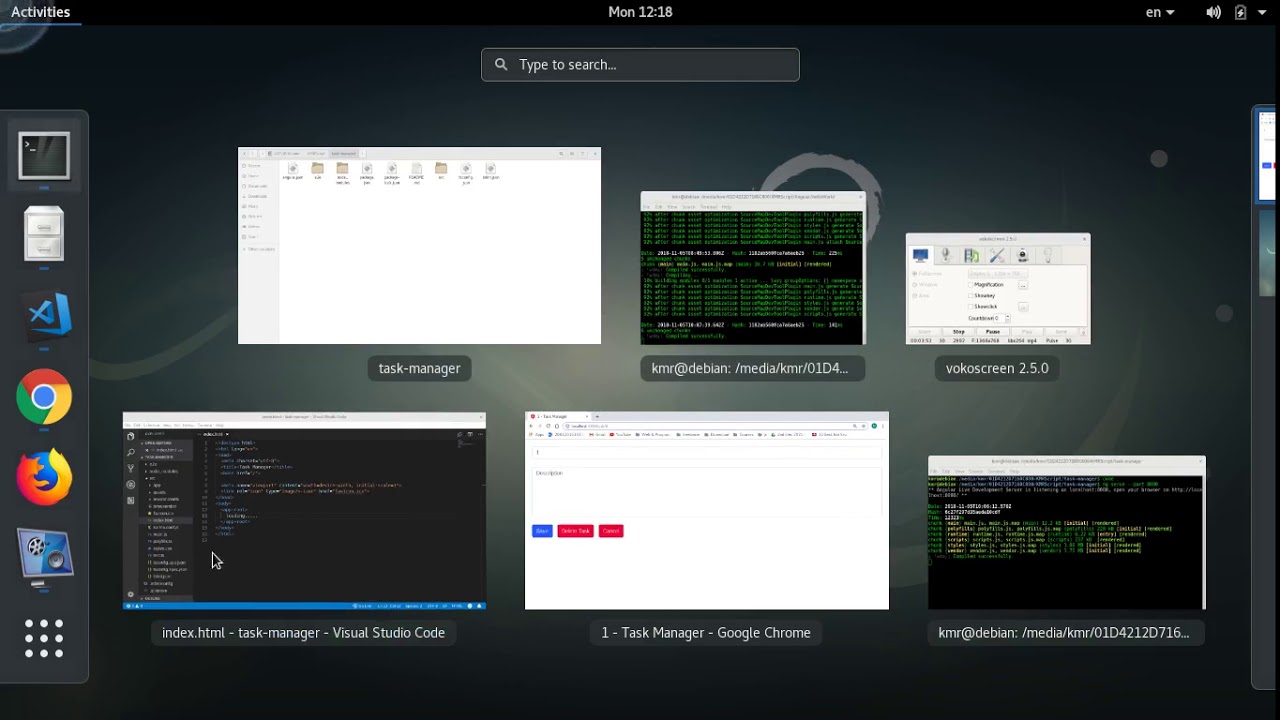
Task: Click the volume speaker icon in top bar
Action: point(1213,12)
